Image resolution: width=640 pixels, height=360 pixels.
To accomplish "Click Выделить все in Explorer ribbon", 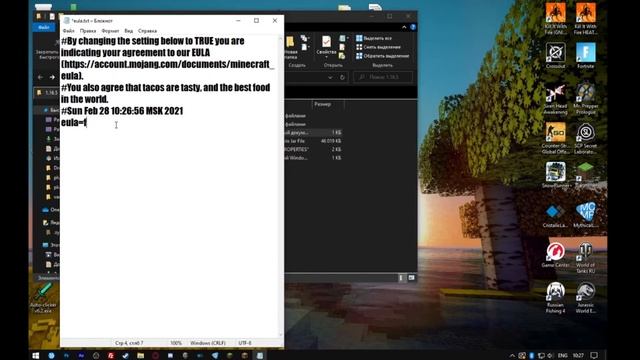I will [373, 38].
